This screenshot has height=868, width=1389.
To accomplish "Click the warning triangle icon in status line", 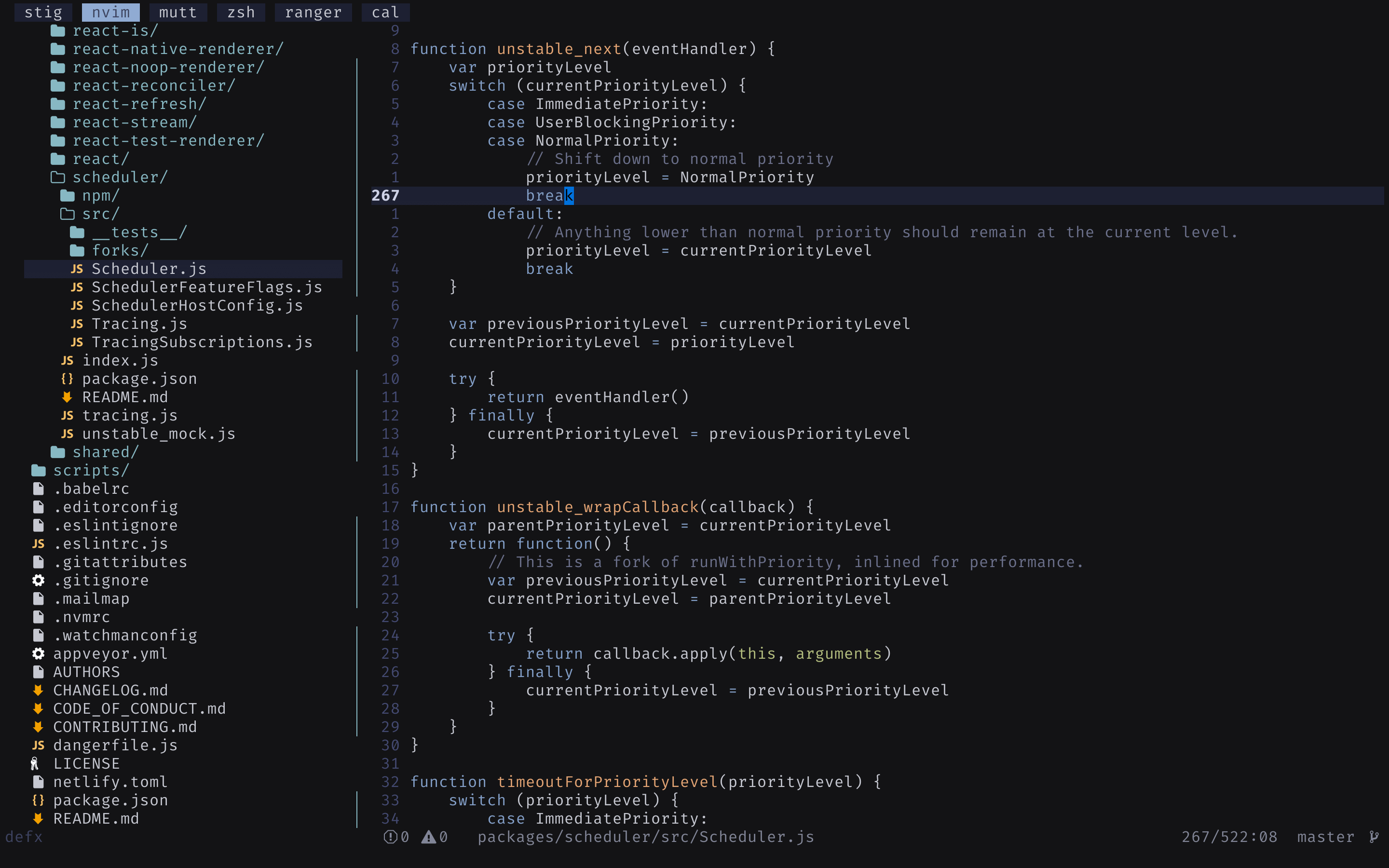I will tap(428, 837).
